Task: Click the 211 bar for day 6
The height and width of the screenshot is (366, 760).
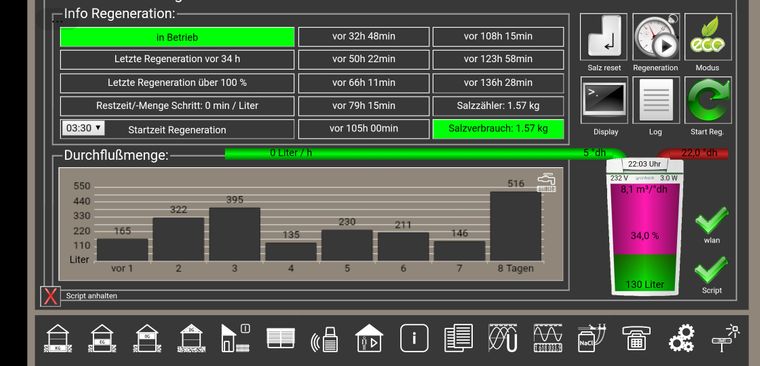Action: (x=403, y=247)
